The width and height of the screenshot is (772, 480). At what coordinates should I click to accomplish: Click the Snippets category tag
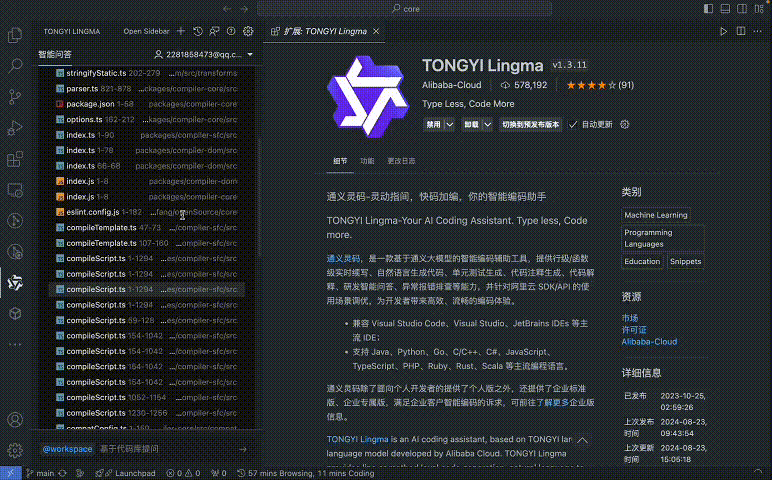[685, 261]
